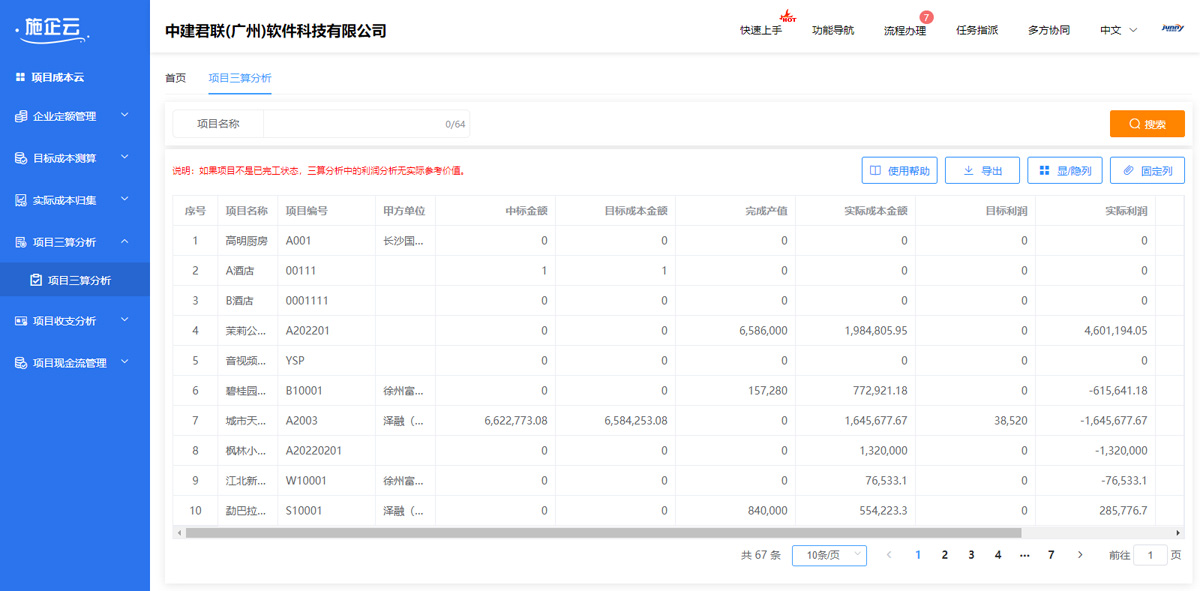Click the download icon in 导出
The height and width of the screenshot is (591, 1200).
tap(968, 171)
